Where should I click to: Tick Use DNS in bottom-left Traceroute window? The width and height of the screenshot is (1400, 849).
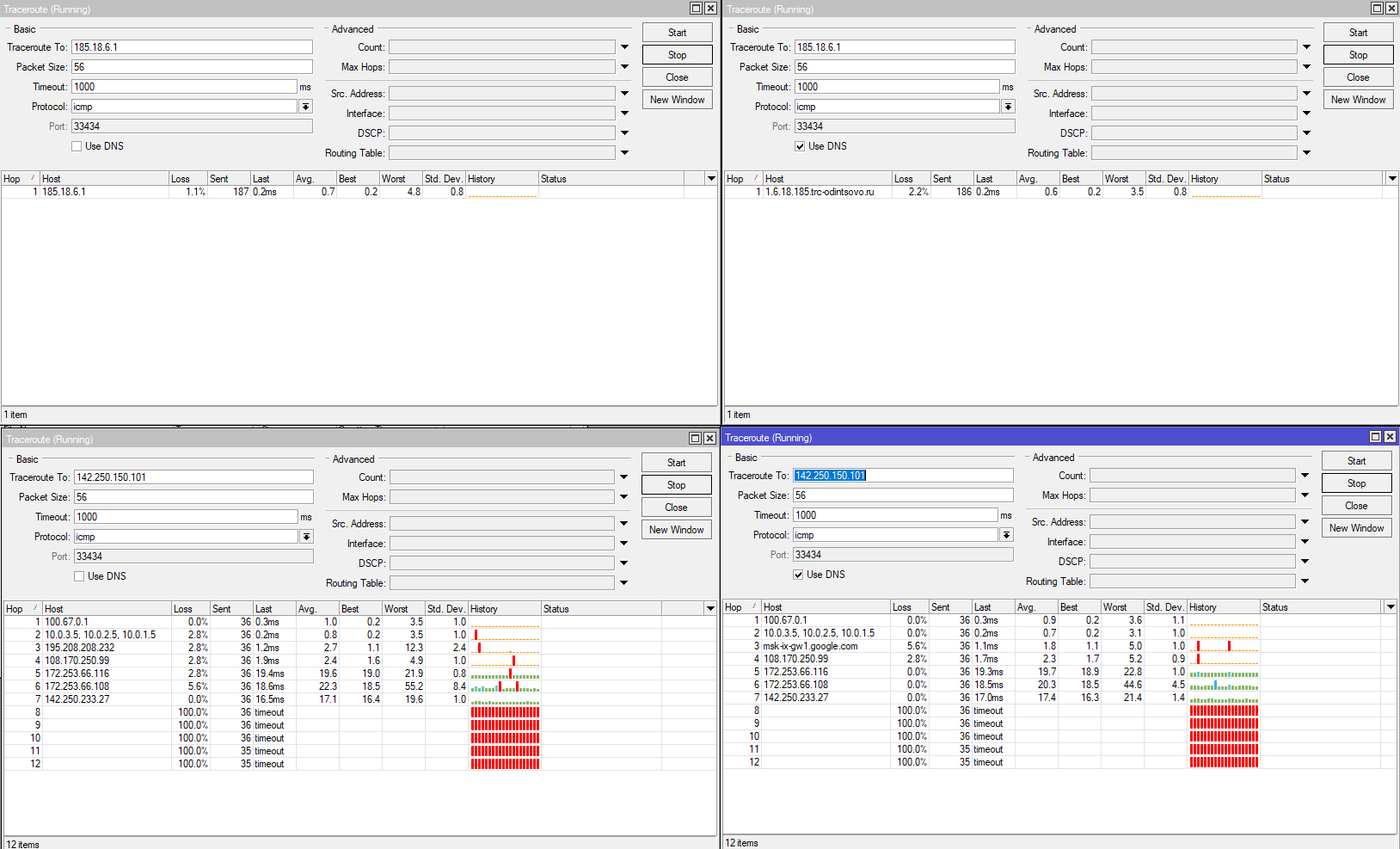tap(79, 576)
